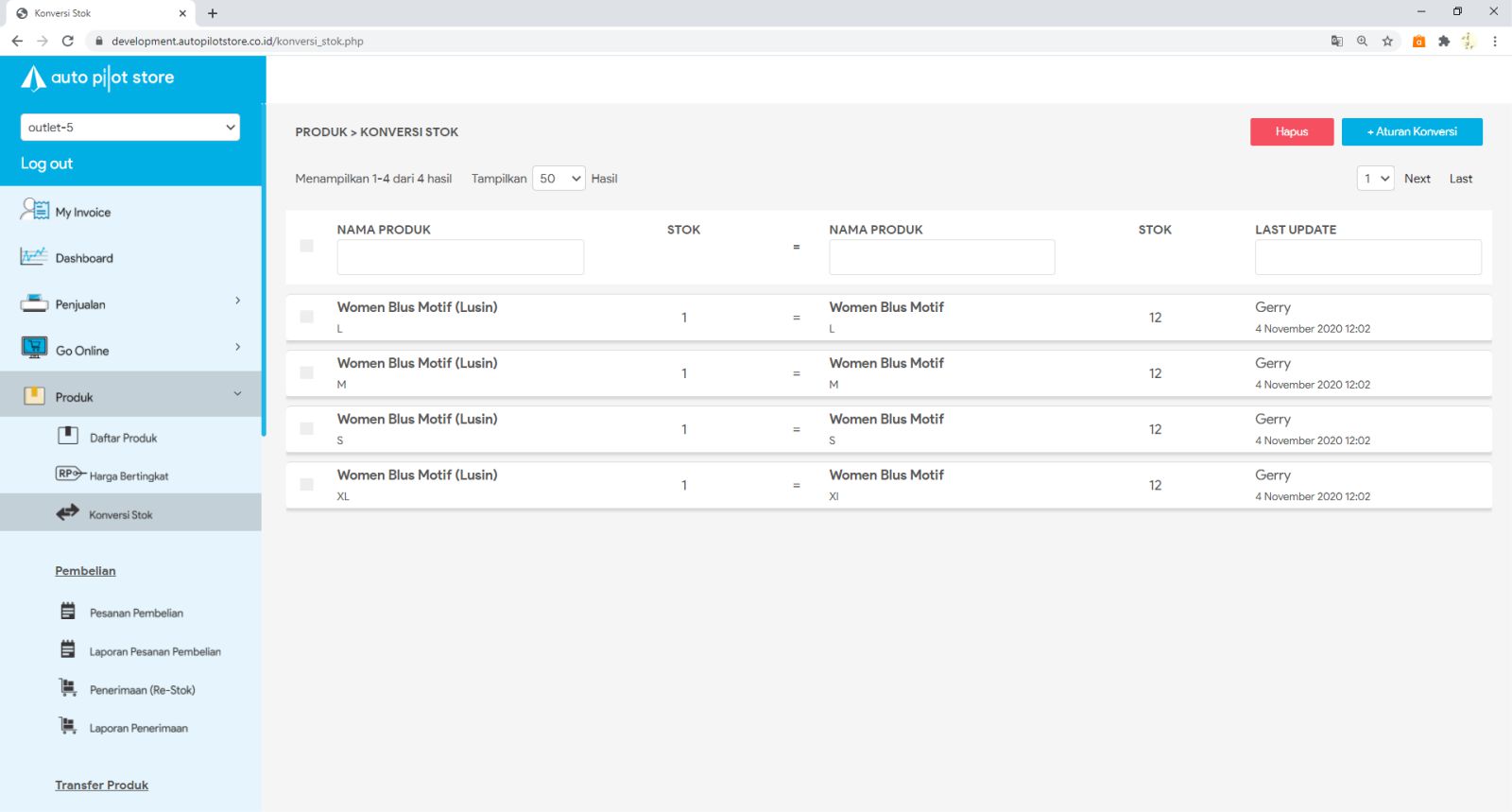Click the LAST UPDATE filter input field

1367,257
